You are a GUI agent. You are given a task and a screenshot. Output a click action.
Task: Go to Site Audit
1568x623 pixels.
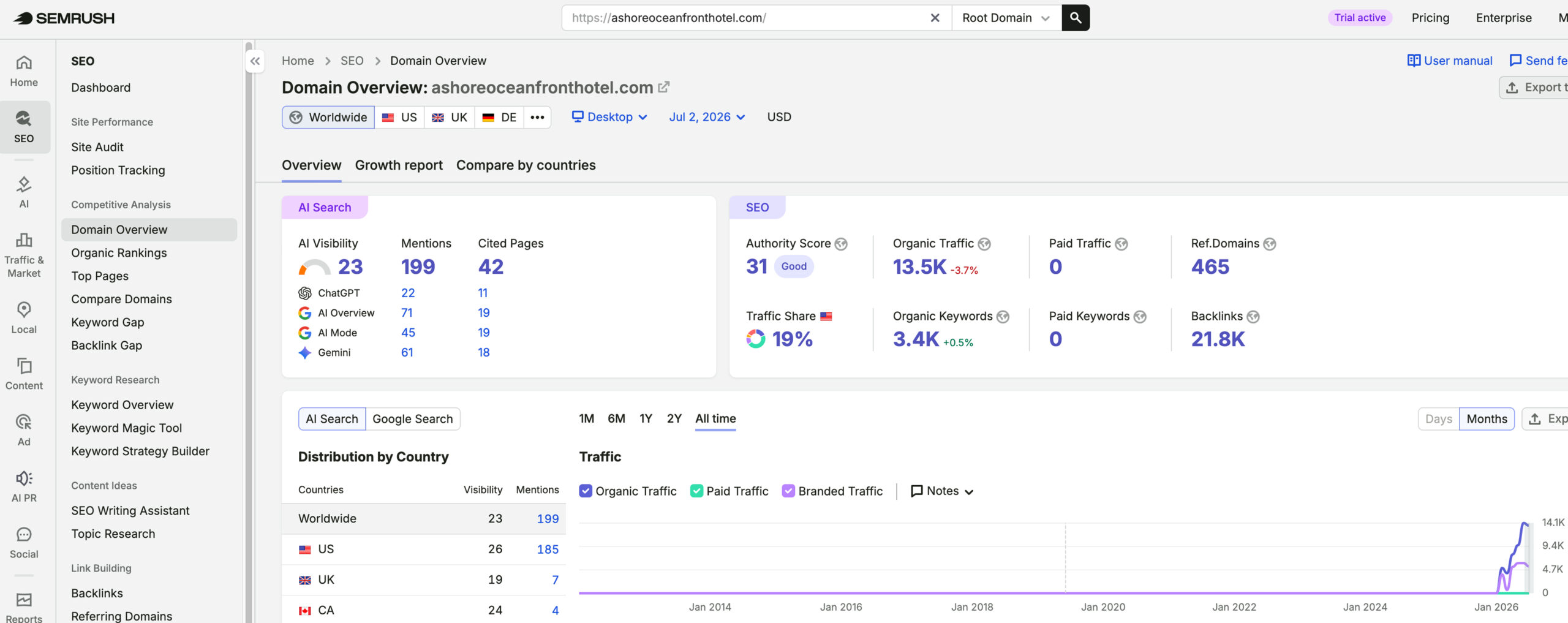click(97, 147)
